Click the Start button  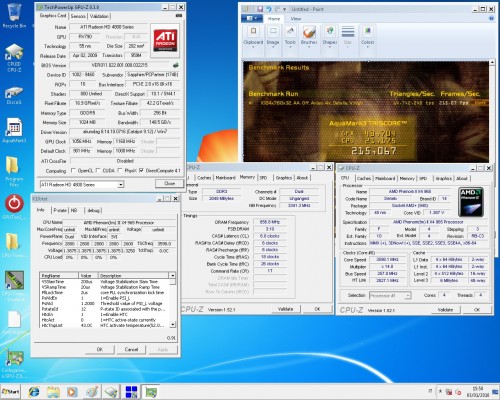tap(11, 392)
